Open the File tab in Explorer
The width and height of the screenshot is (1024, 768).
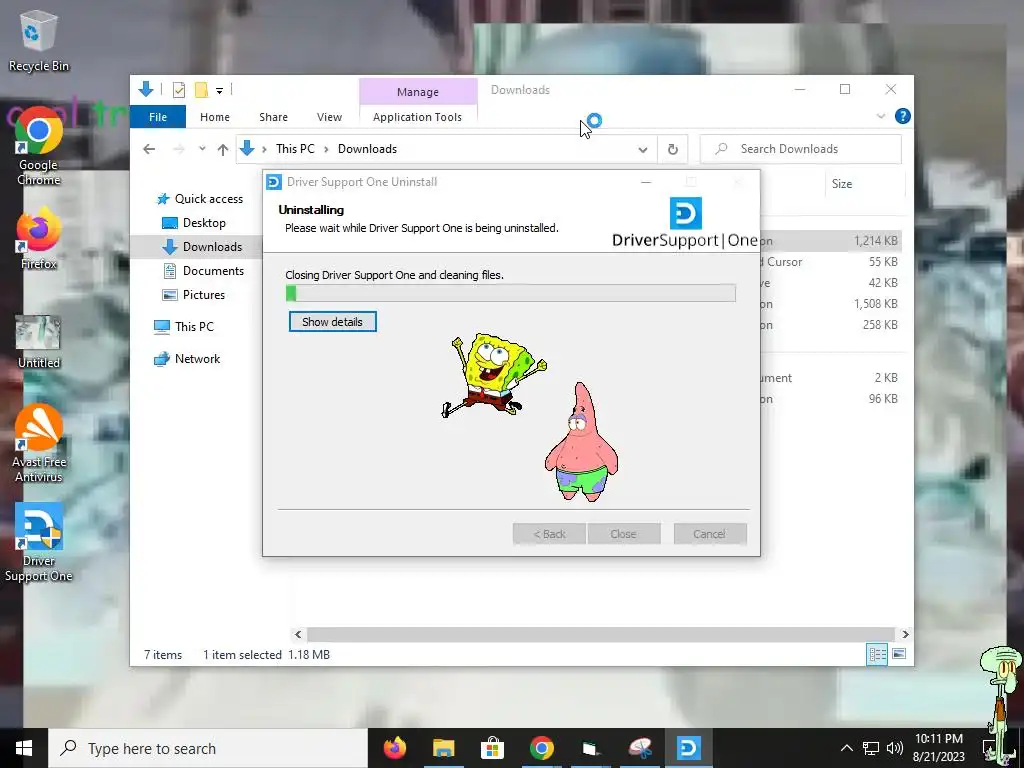click(x=158, y=117)
